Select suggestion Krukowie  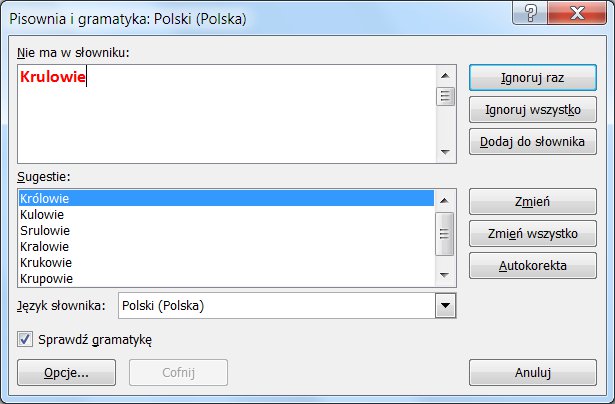(x=227, y=263)
